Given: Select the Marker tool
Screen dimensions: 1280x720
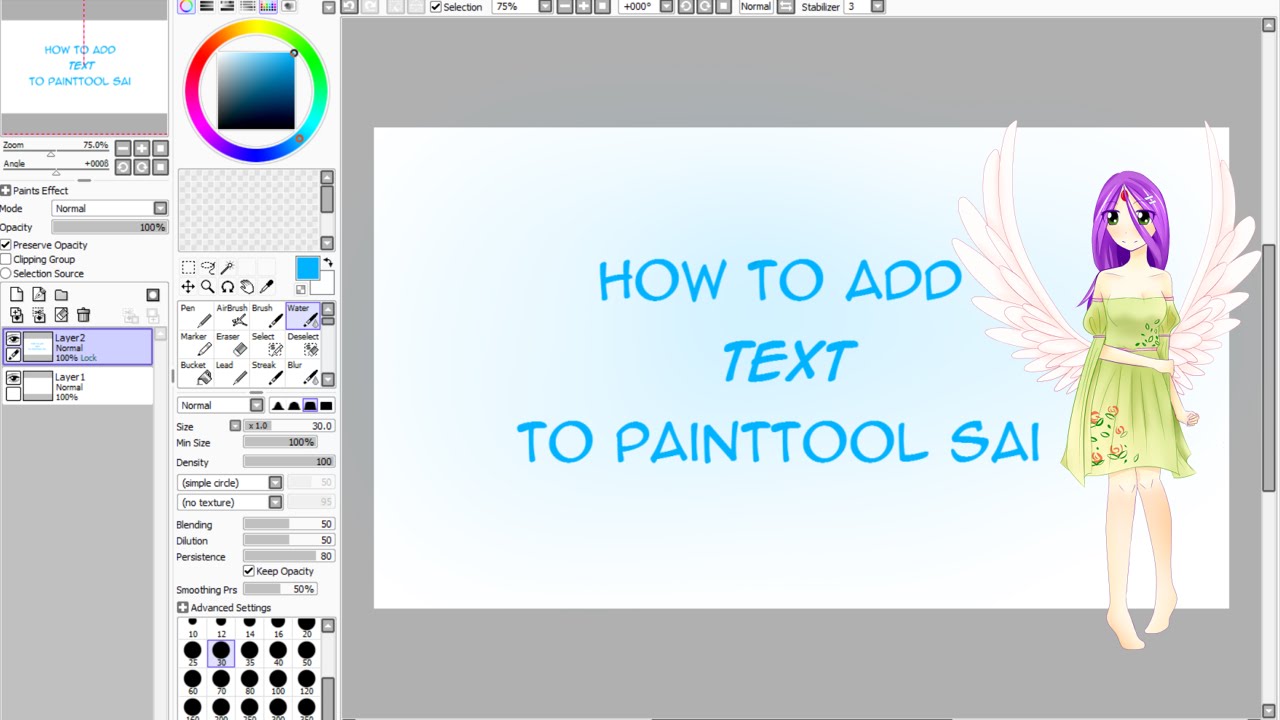Looking at the screenshot, I should point(194,344).
